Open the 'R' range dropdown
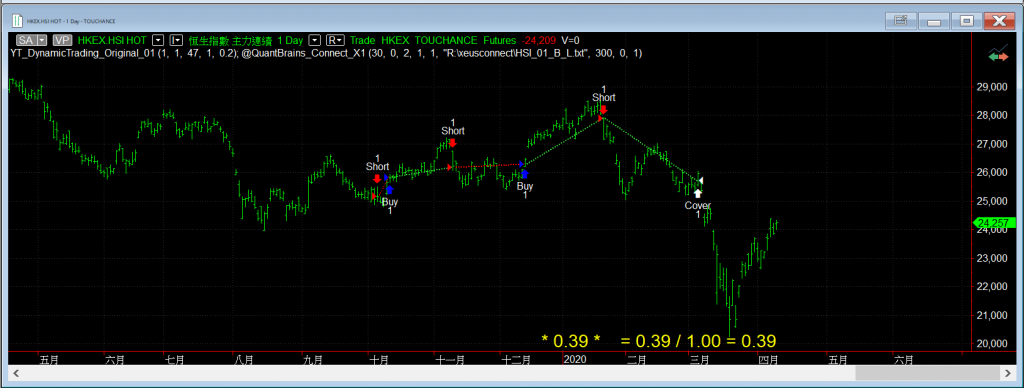This screenshot has width=1024, height=388. (x=335, y=40)
